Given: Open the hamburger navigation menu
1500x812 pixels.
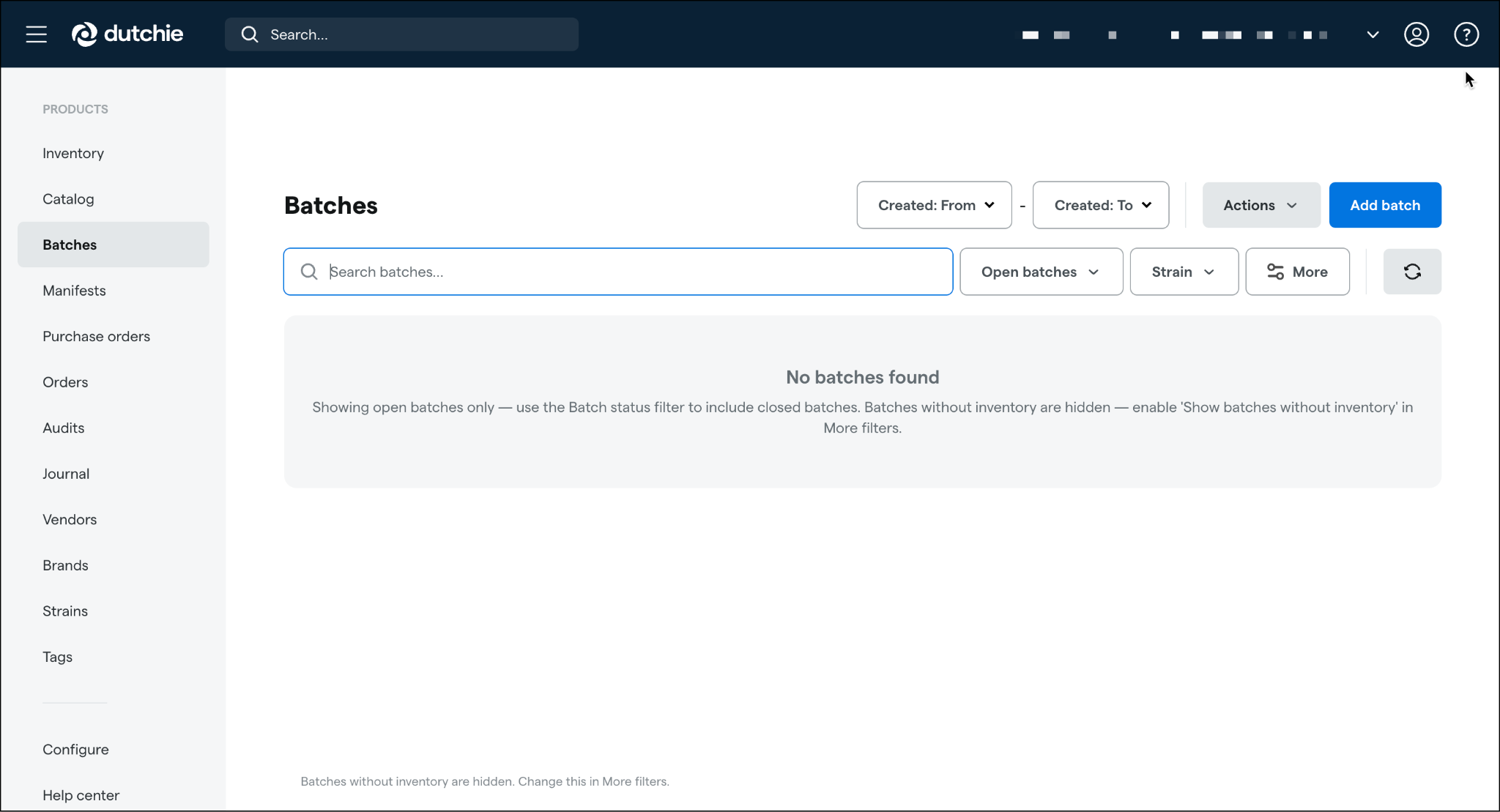Looking at the screenshot, I should click(36, 34).
